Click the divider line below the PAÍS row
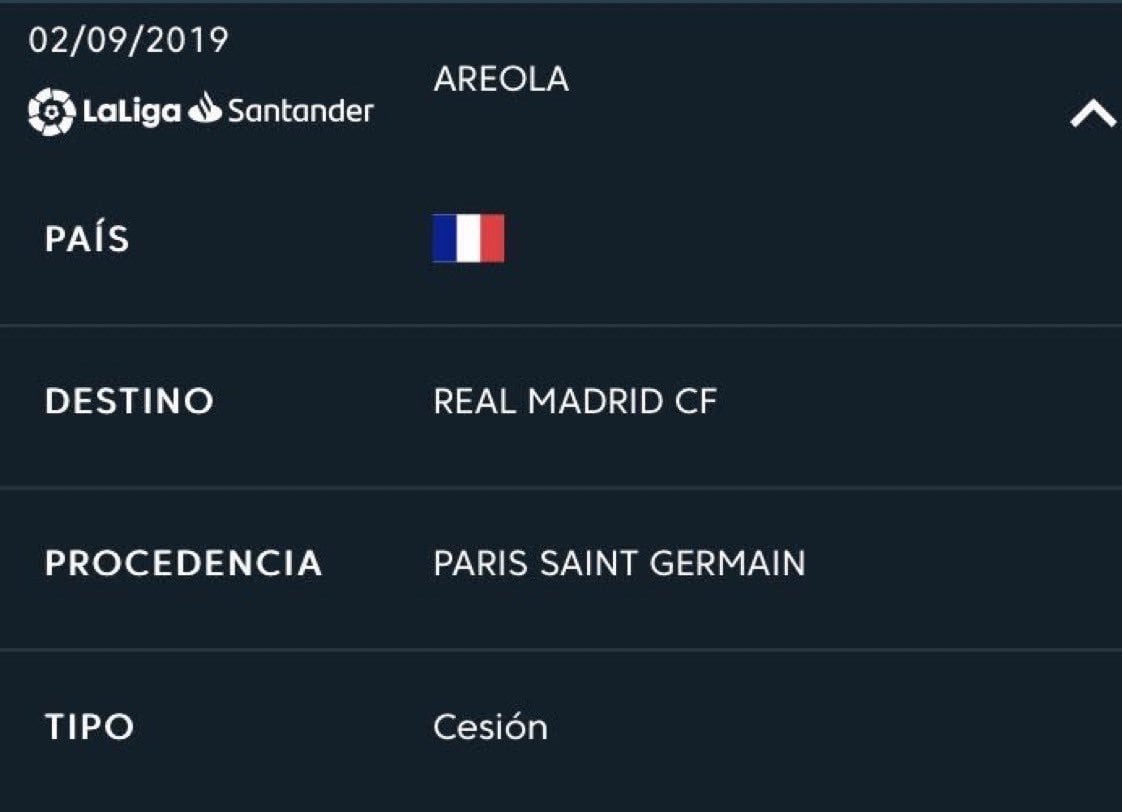This screenshot has width=1122, height=812. (x=561, y=325)
